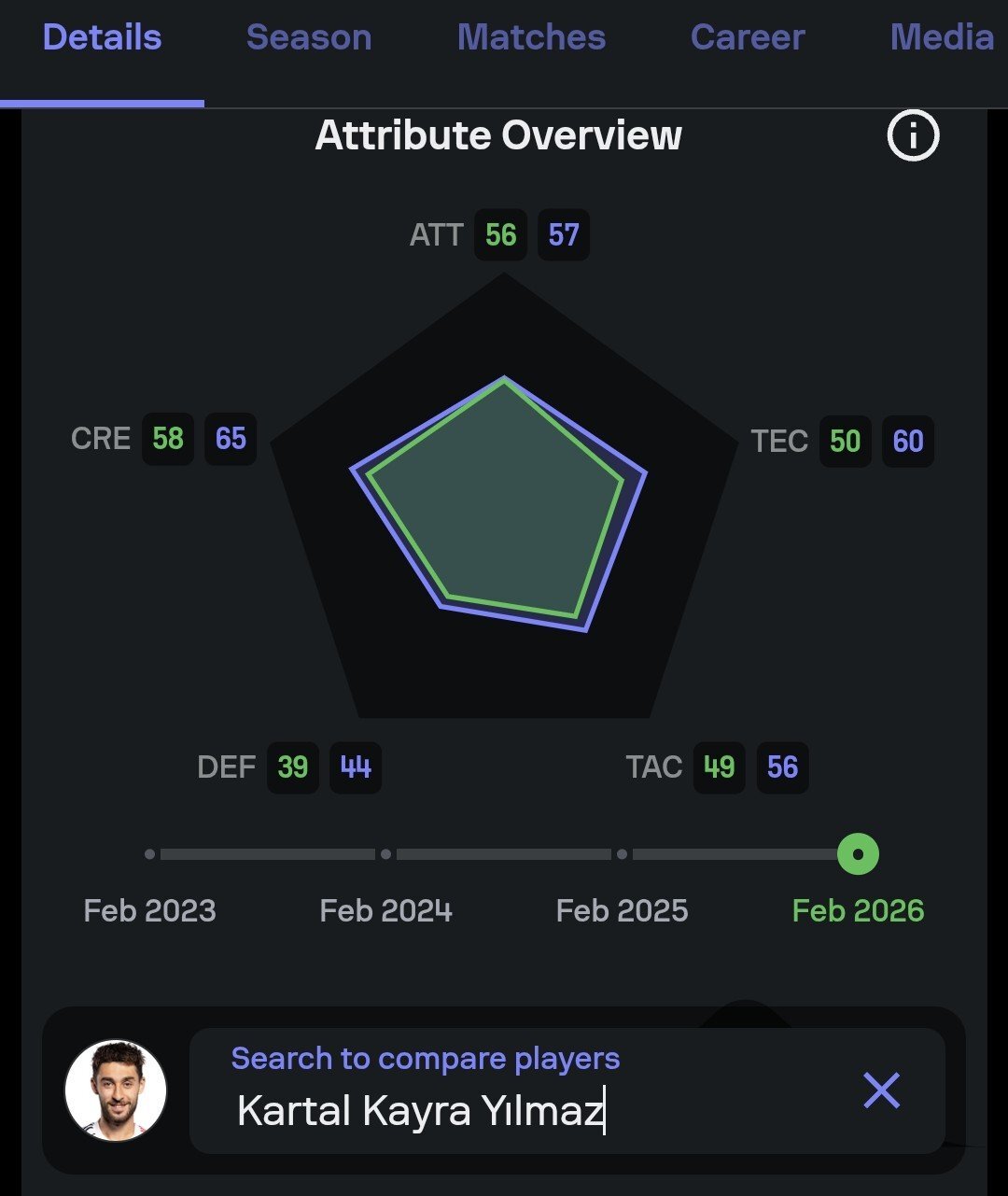
Task: Select the Details tab
Action: pyautogui.click(x=102, y=38)
